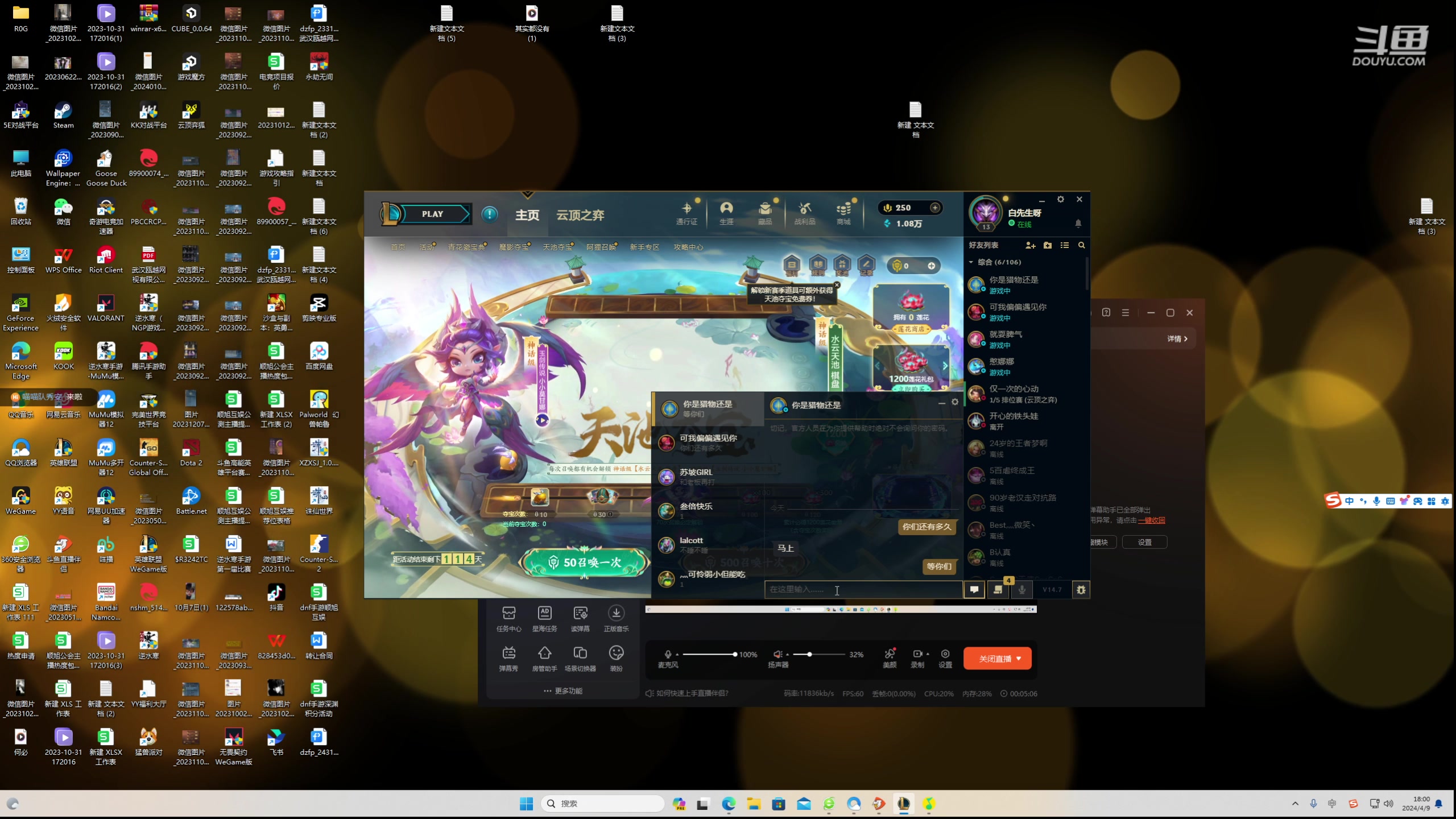Viewport: 1456px width, 819px height.
Task: Open the 活动 sub-tab
Action: (427, 247)
